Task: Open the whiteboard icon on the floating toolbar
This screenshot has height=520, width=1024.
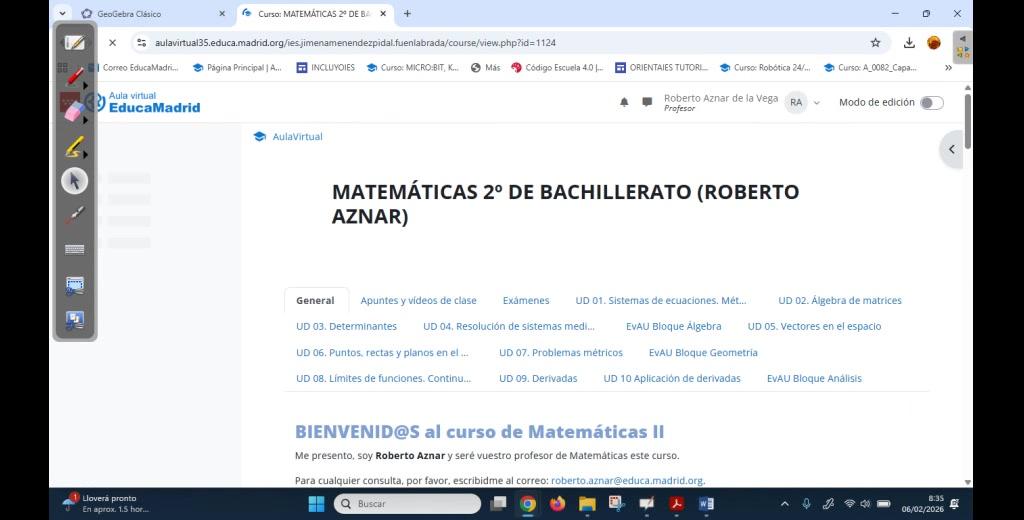Action: [x=74, y=43]
